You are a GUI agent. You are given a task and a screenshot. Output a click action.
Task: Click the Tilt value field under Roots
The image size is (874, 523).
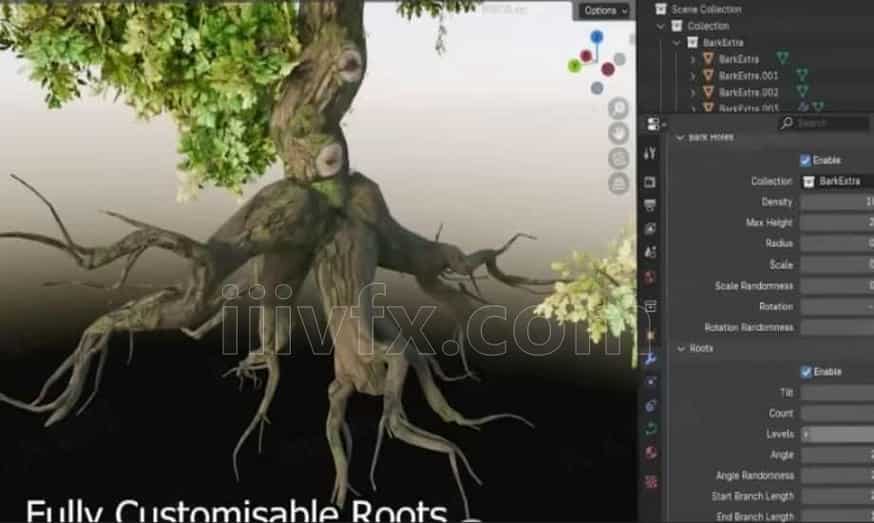[x=837, y=393]
